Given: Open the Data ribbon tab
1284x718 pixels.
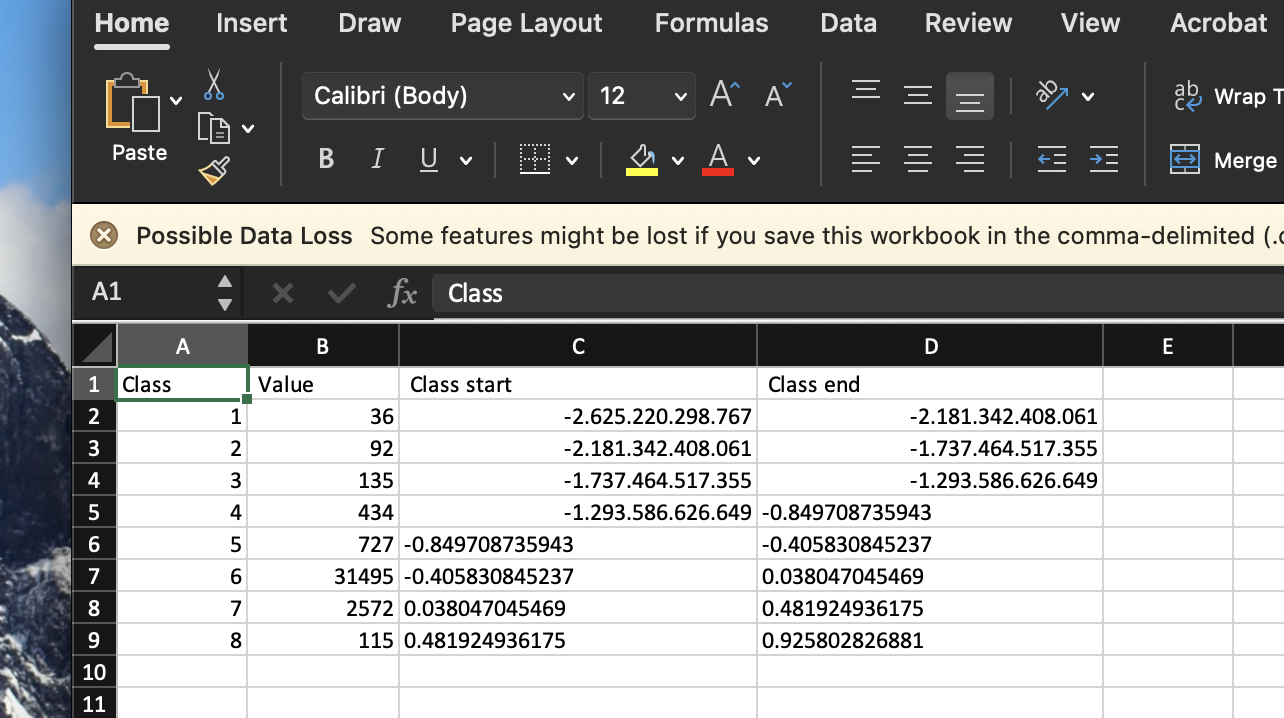Looking at the screenshot, I should pos(848,23).
